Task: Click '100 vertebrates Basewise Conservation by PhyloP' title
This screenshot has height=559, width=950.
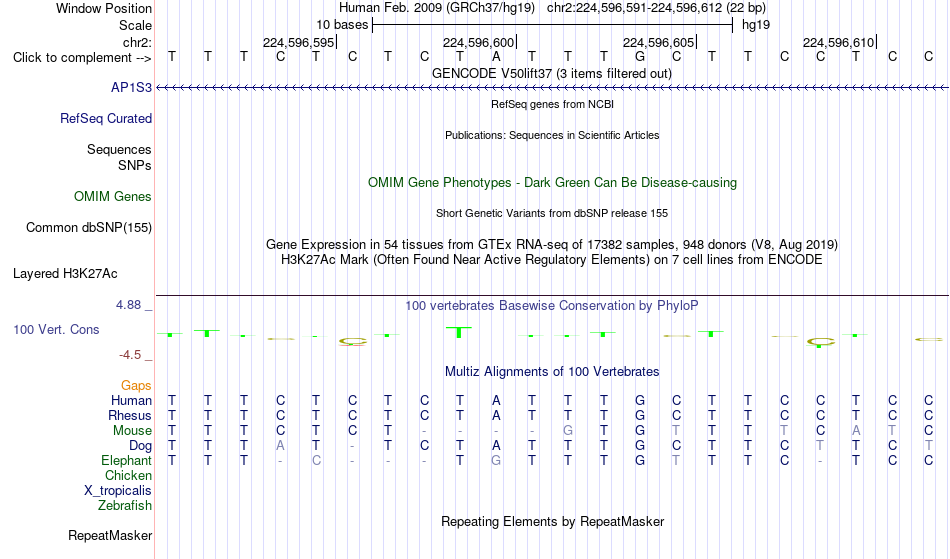Action: tap(552, 306)
